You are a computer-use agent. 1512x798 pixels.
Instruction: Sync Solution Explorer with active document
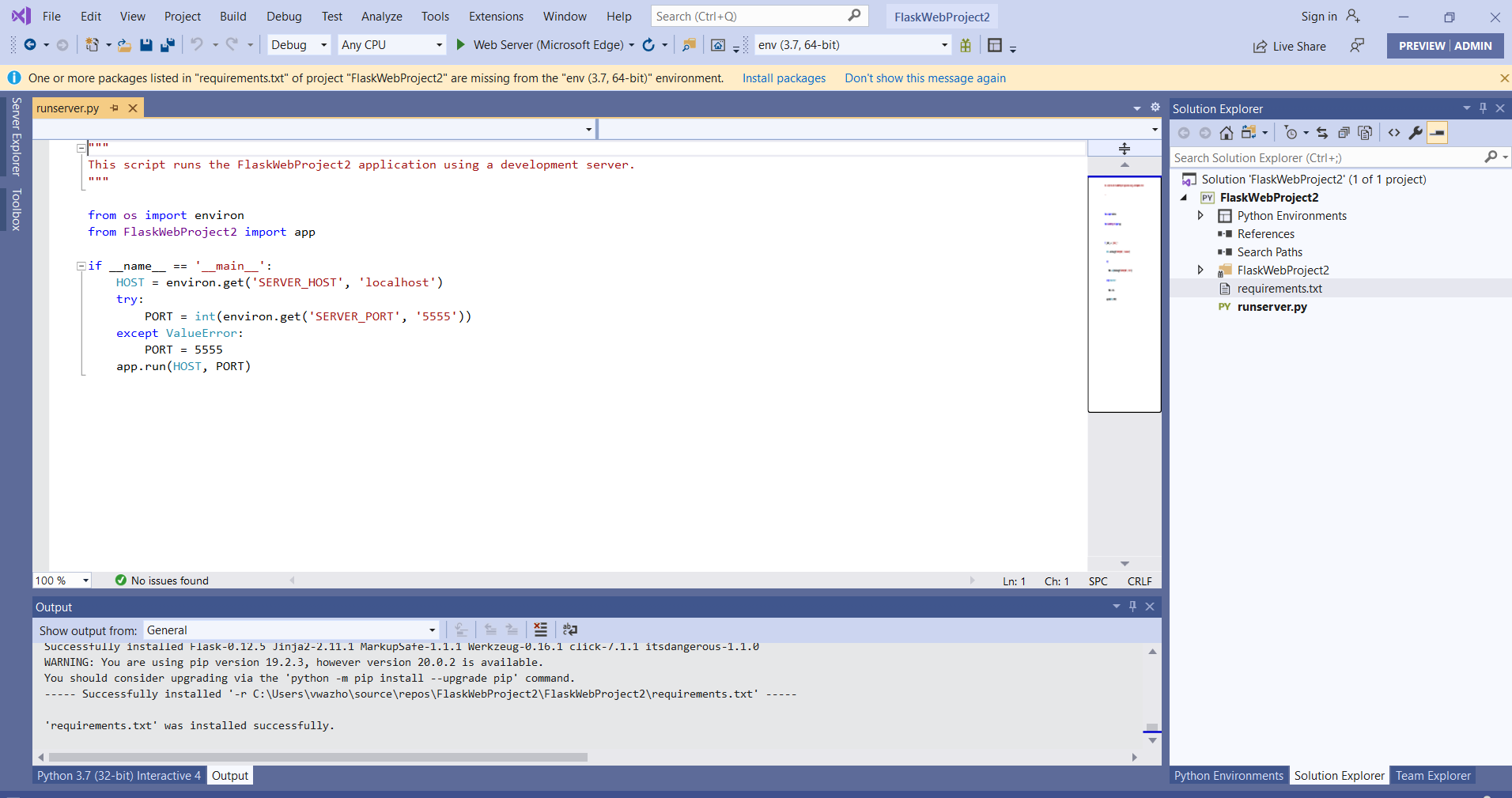point(1322,132)
